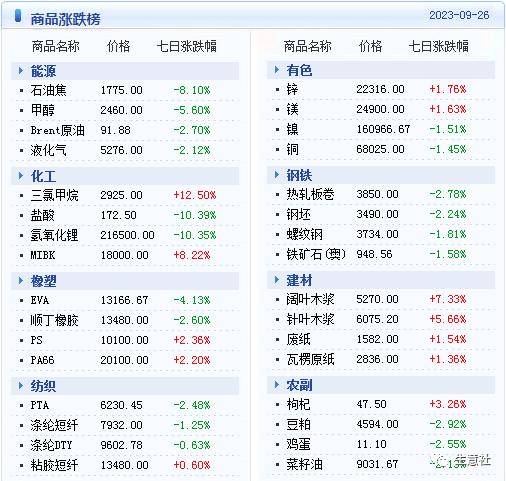Click 镍 price 160966.67
Image resolution: width=506 pixels, height=481 pixels.
(383, 129)
